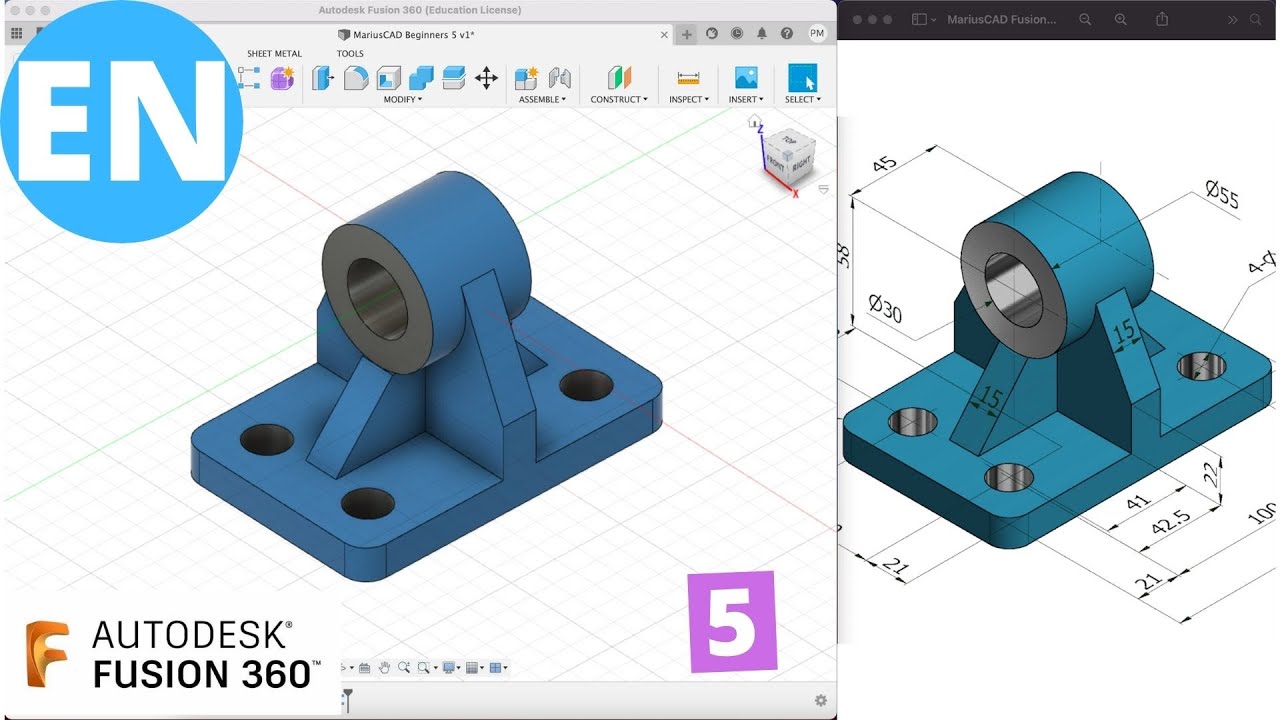Choose the Fillet tool icon

pos(356,78)
